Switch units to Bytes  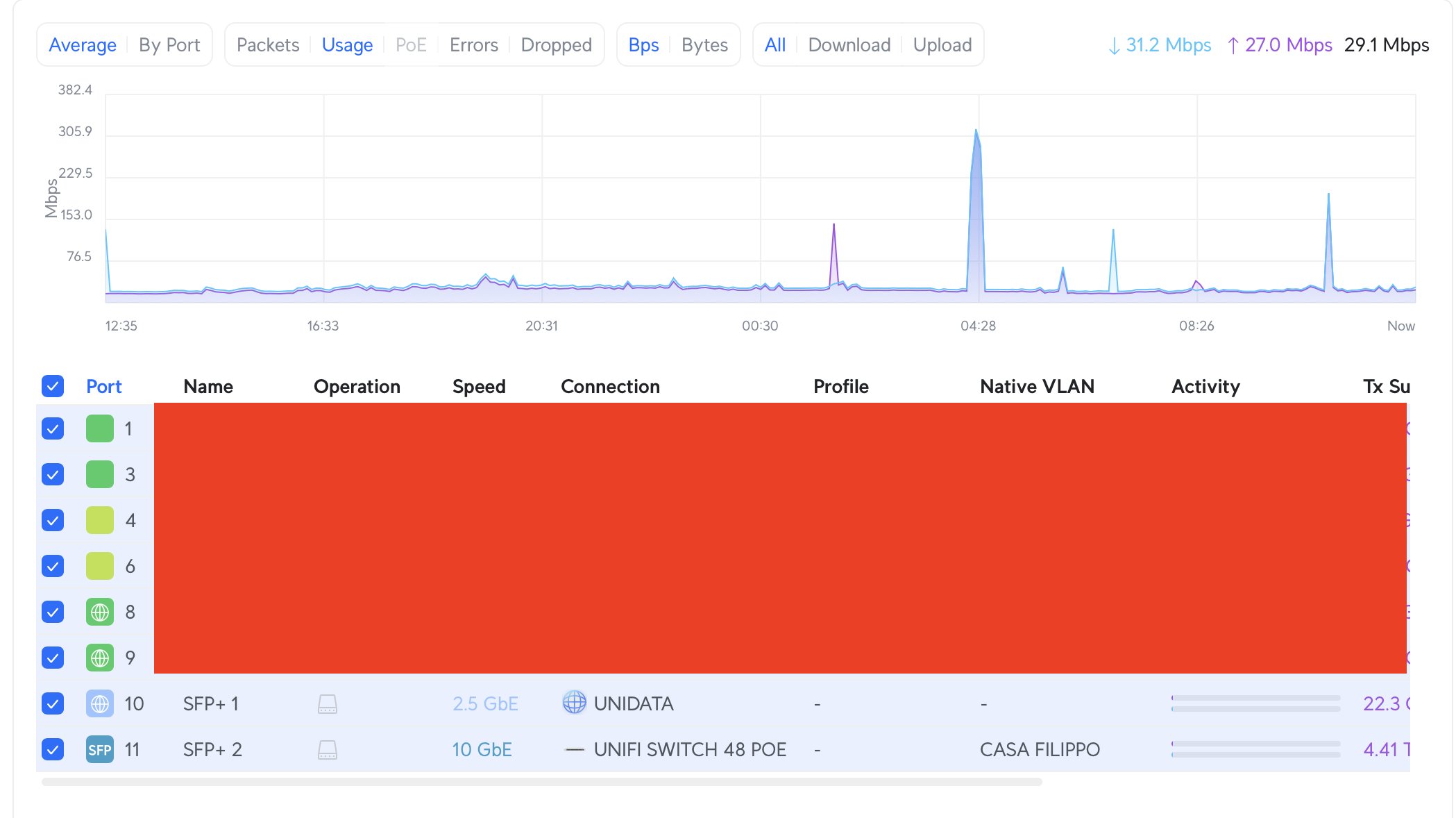(x=704, y=45)
